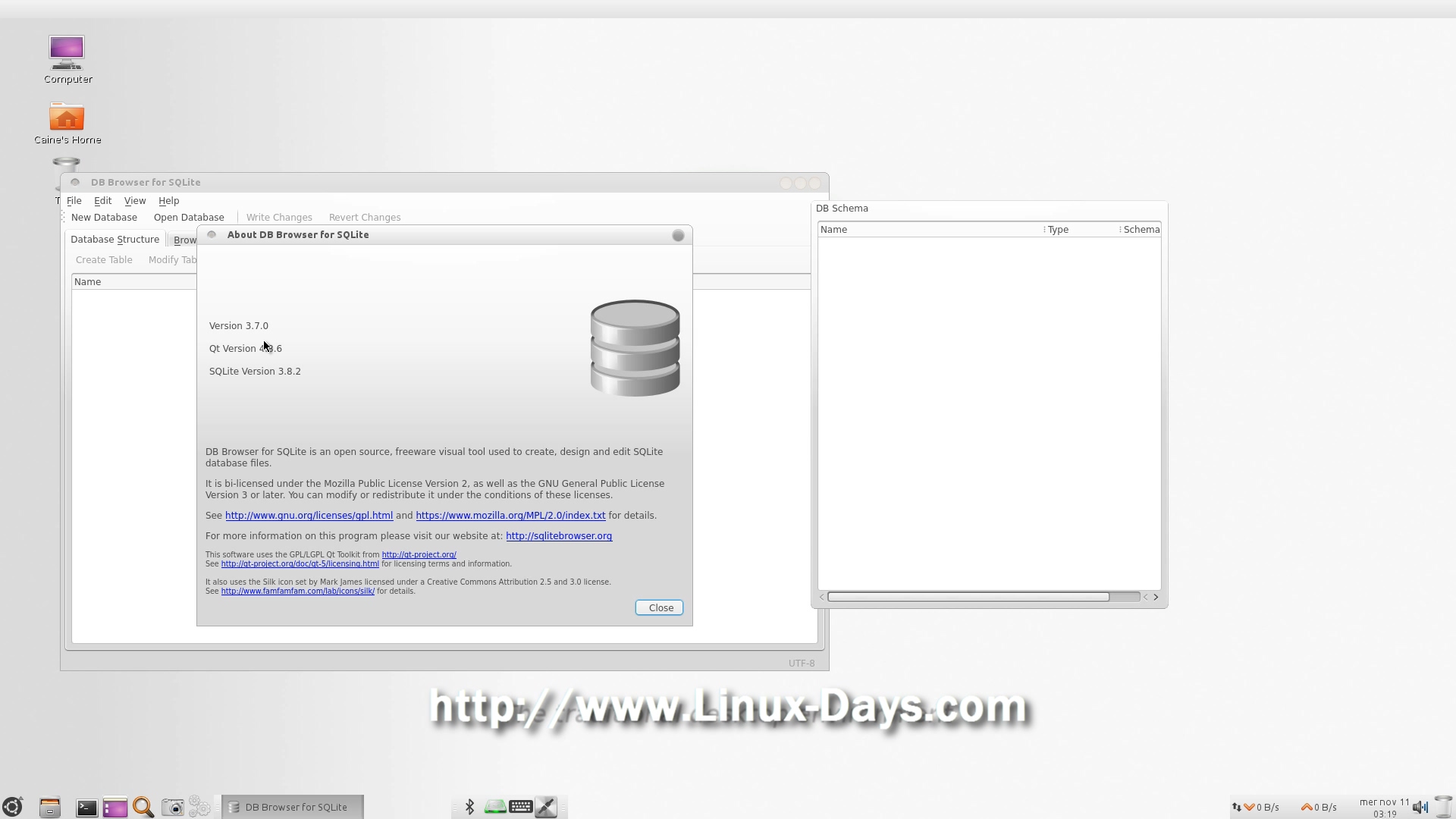Viewport: 1456px width, 819px height.
Task: Open the Edit menu
Action: 103,201
